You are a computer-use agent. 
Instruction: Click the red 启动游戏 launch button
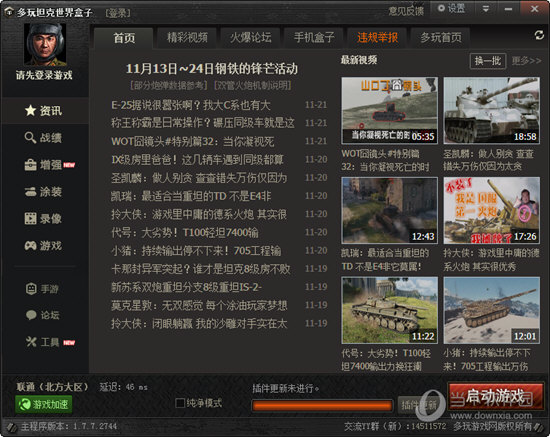pos(496,397)
